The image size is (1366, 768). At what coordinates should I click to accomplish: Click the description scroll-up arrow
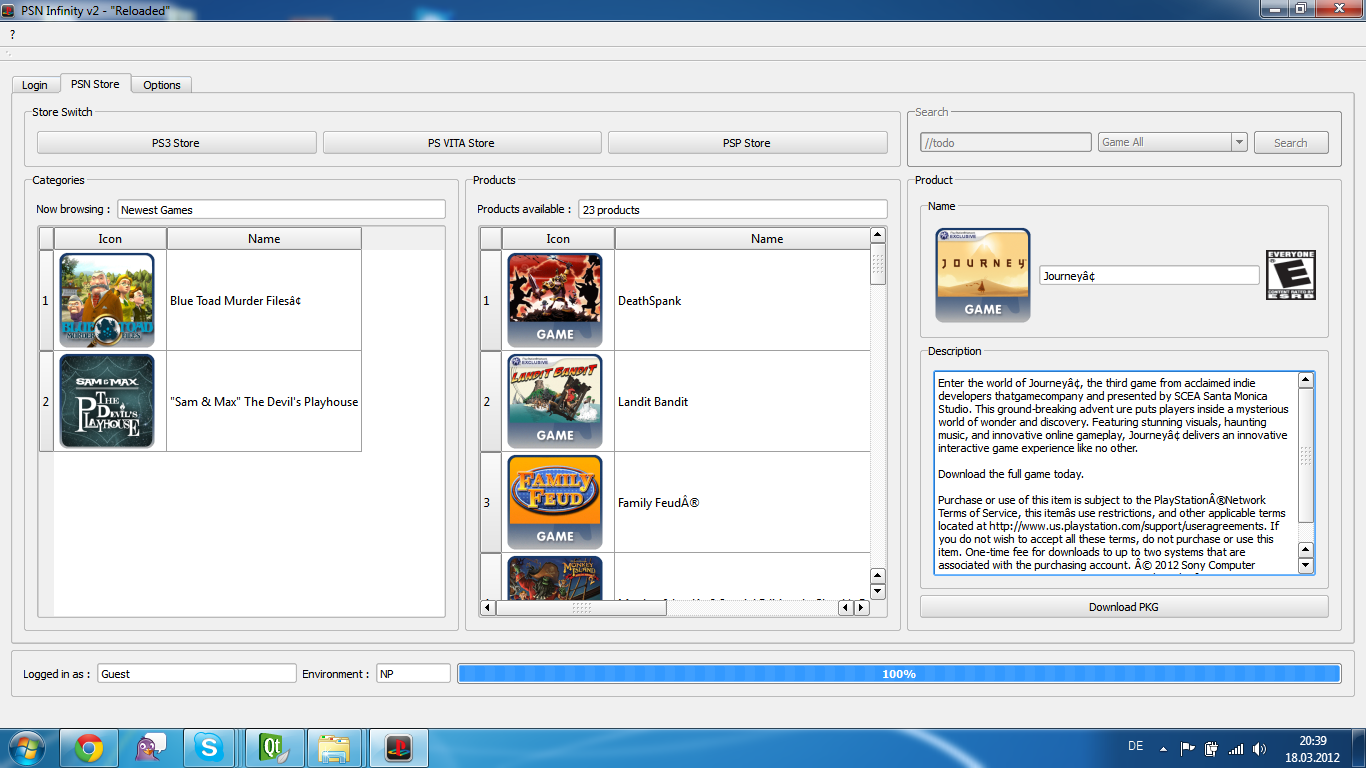pyautogui.click(x=1305, y=380)
